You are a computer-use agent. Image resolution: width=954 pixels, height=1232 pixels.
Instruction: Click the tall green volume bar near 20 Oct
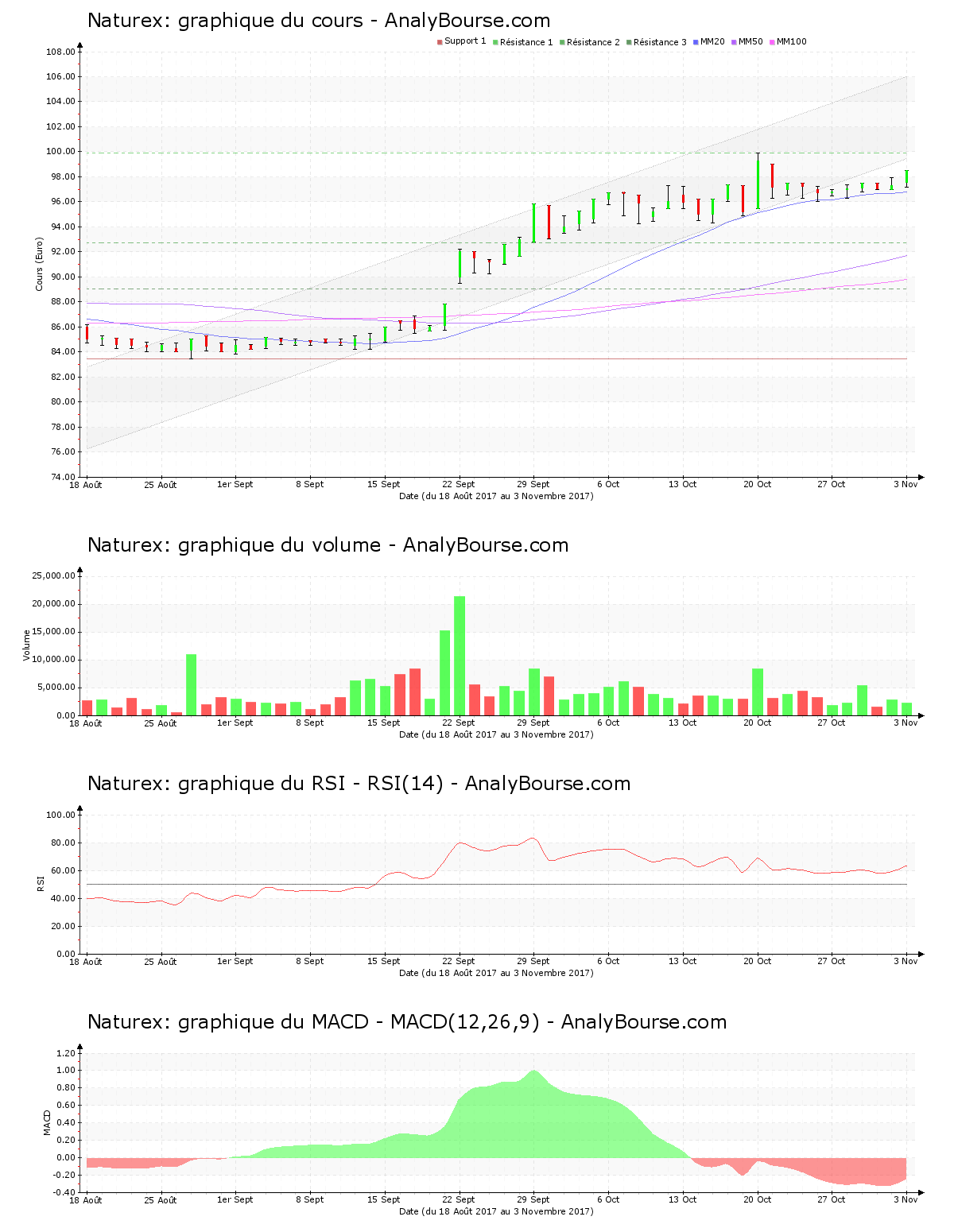click(x=758, y=692)
